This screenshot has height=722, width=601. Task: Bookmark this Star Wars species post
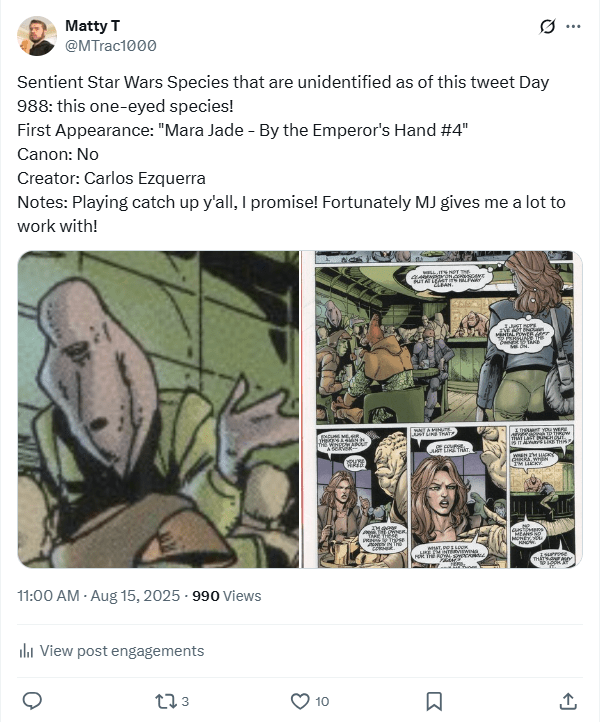[434, 700]
